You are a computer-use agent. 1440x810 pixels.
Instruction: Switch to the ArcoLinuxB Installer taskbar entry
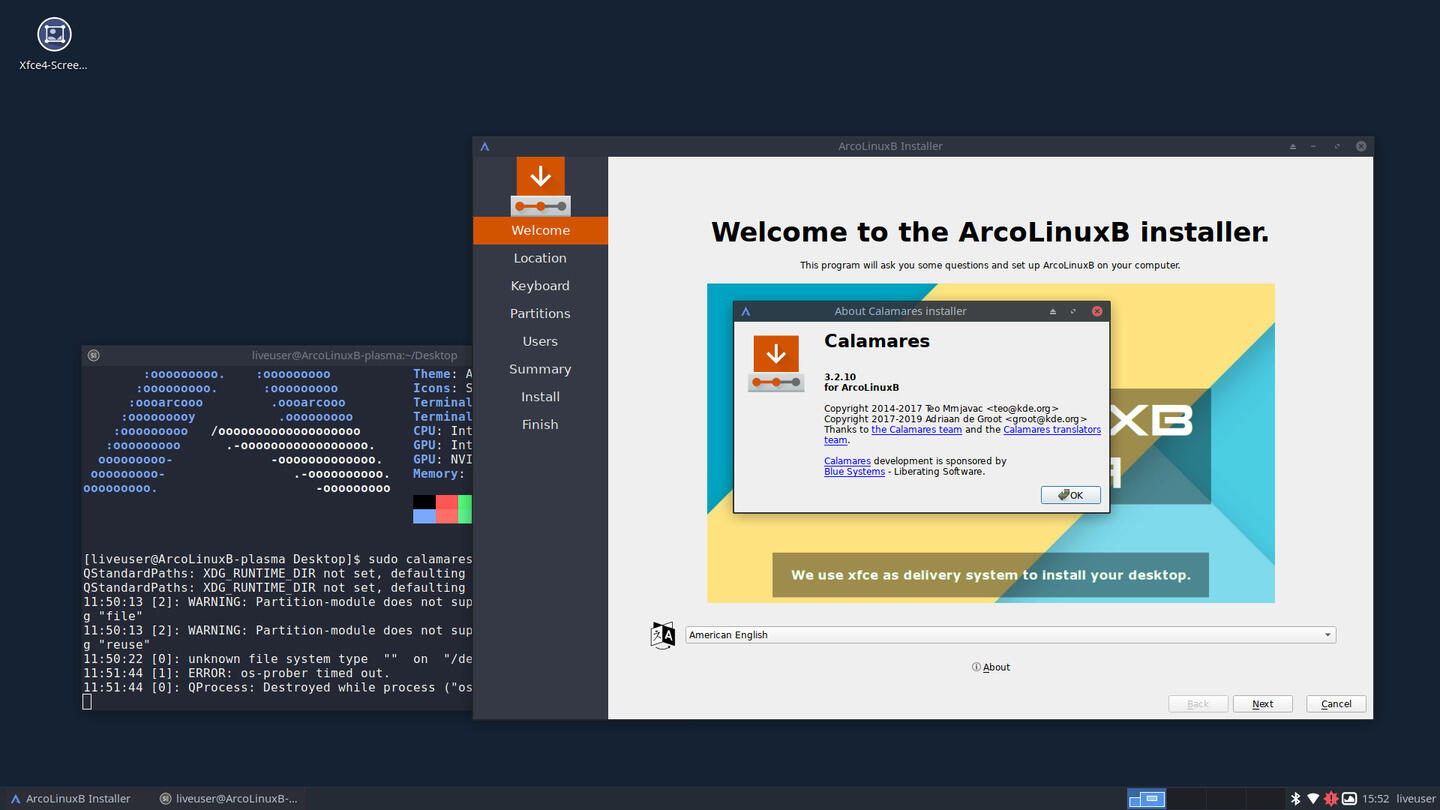71,799
